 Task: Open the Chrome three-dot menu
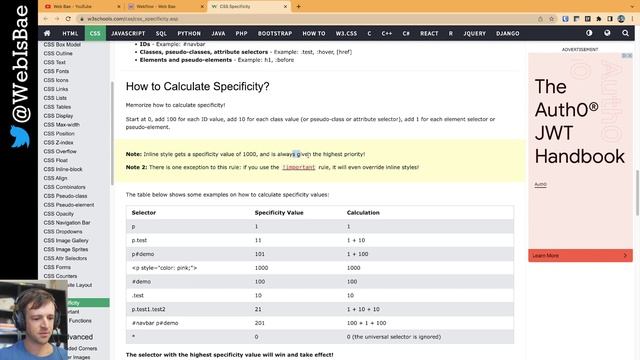(632, 19)
